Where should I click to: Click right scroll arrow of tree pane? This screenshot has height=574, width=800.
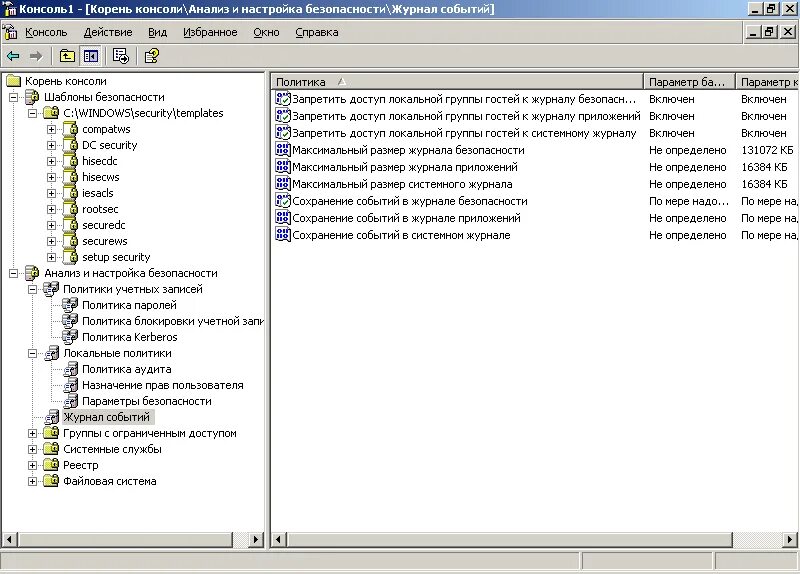(x=256, y=539)
